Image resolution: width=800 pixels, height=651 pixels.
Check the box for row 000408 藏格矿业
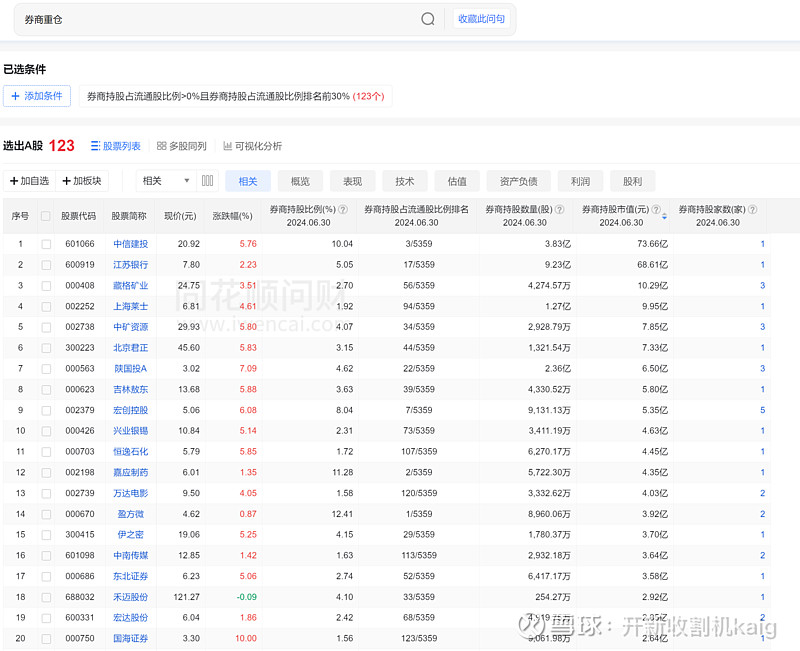point(46,286)
